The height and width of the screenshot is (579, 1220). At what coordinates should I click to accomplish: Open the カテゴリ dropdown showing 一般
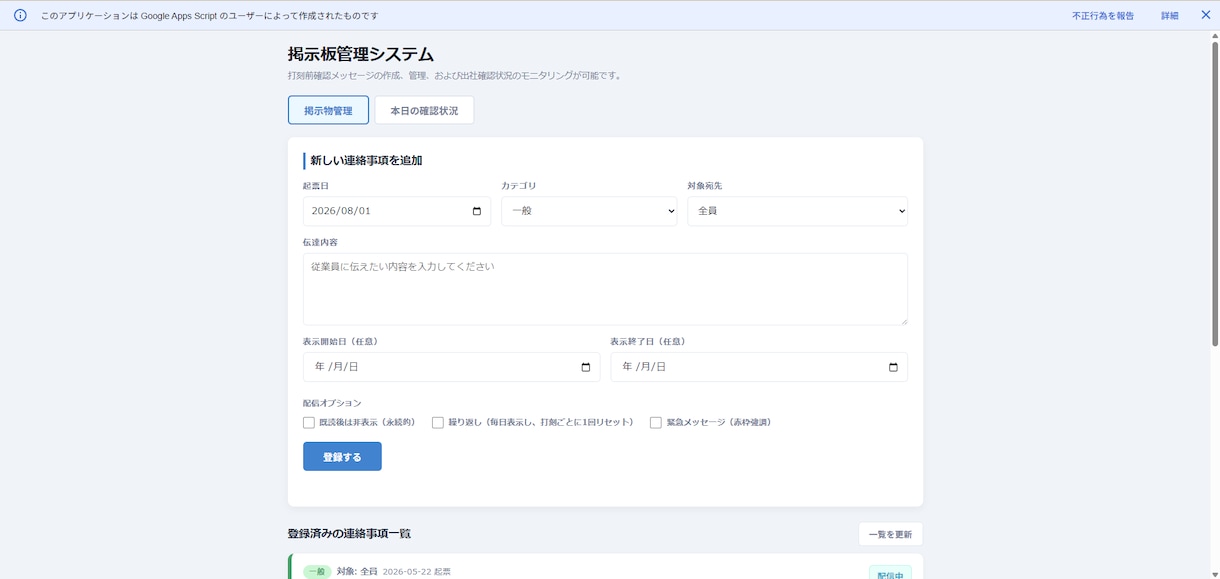click(x=589, y=211)
